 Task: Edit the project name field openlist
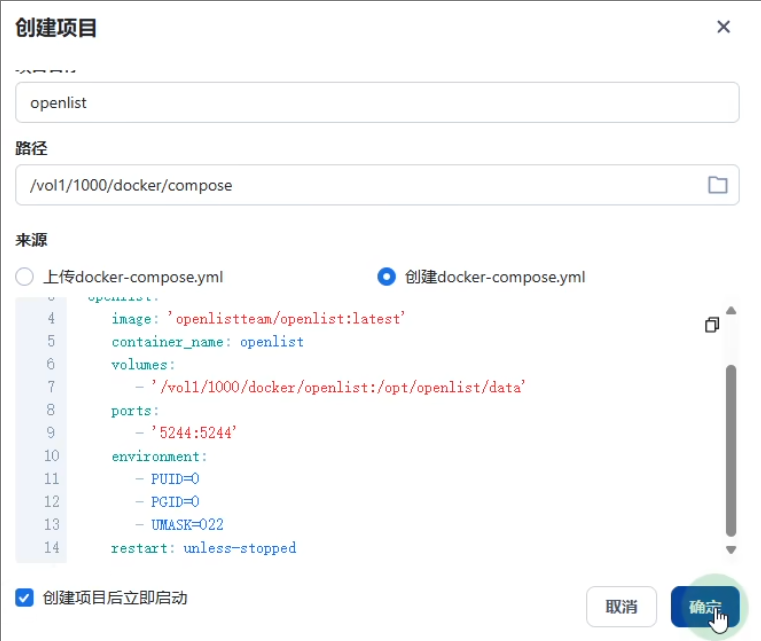(x=377, y=102)
